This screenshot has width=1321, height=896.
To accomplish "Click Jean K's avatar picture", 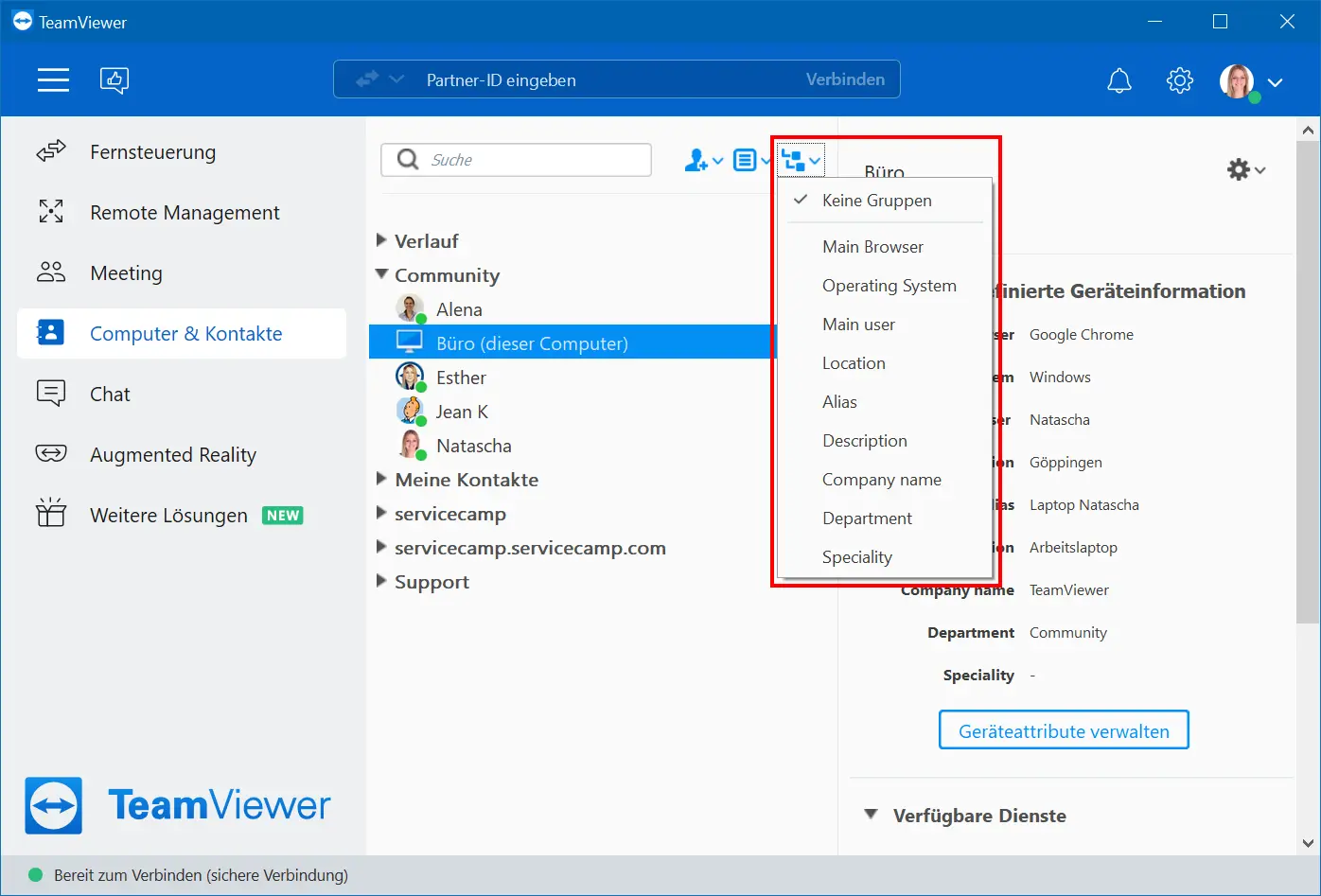I will point(410,411).
